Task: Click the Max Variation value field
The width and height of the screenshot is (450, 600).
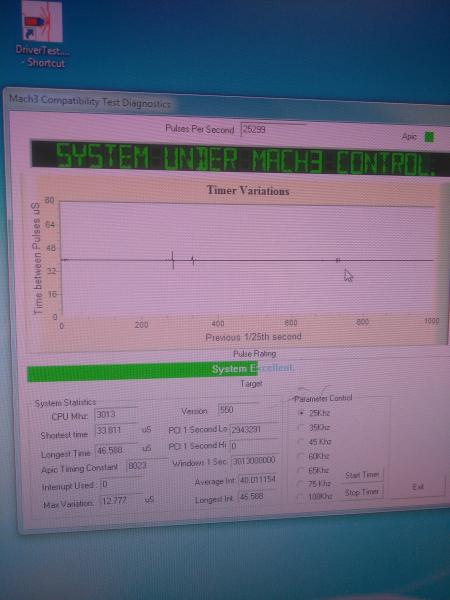Action: tap(122, 500)
